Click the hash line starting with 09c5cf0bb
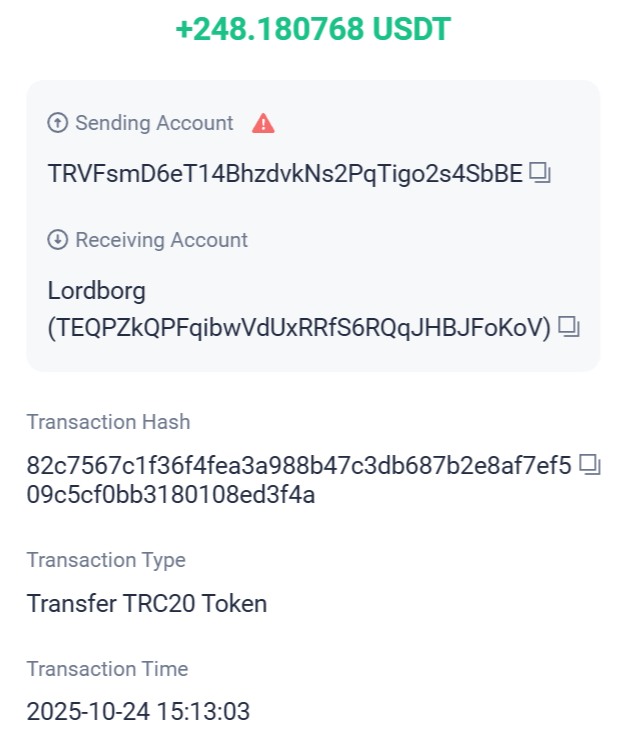 (x=171, y=494)
